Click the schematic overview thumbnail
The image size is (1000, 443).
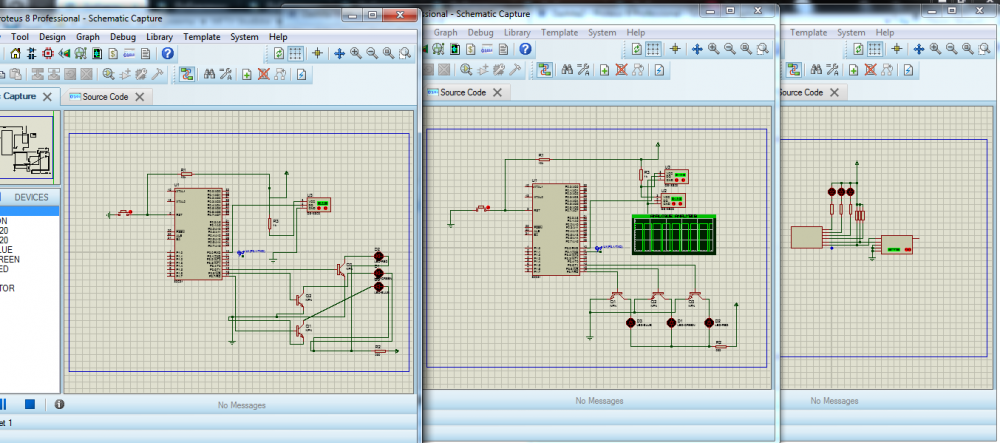pos(29,148)
